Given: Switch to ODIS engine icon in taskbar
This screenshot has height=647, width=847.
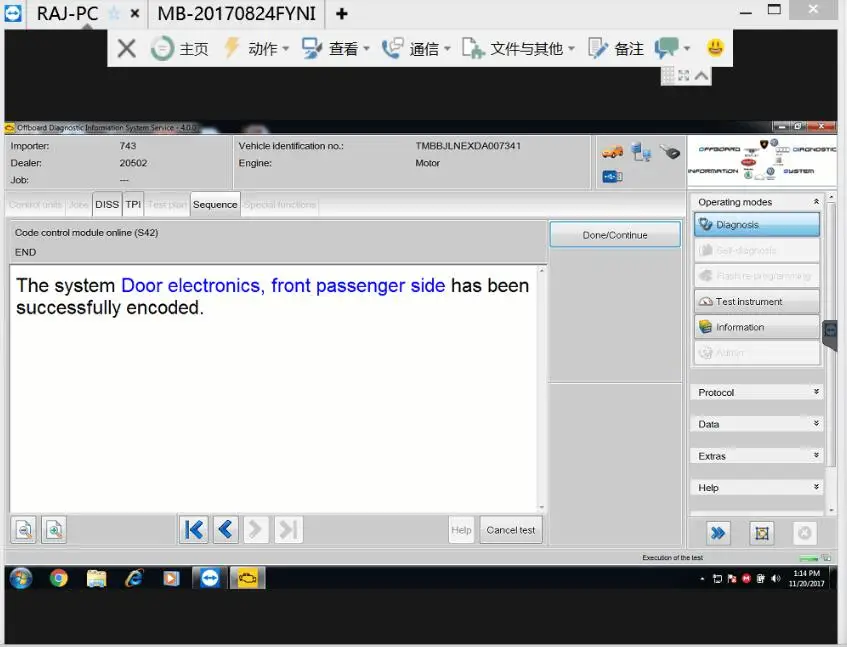Looking at the screenshot, I should [247, 578].
